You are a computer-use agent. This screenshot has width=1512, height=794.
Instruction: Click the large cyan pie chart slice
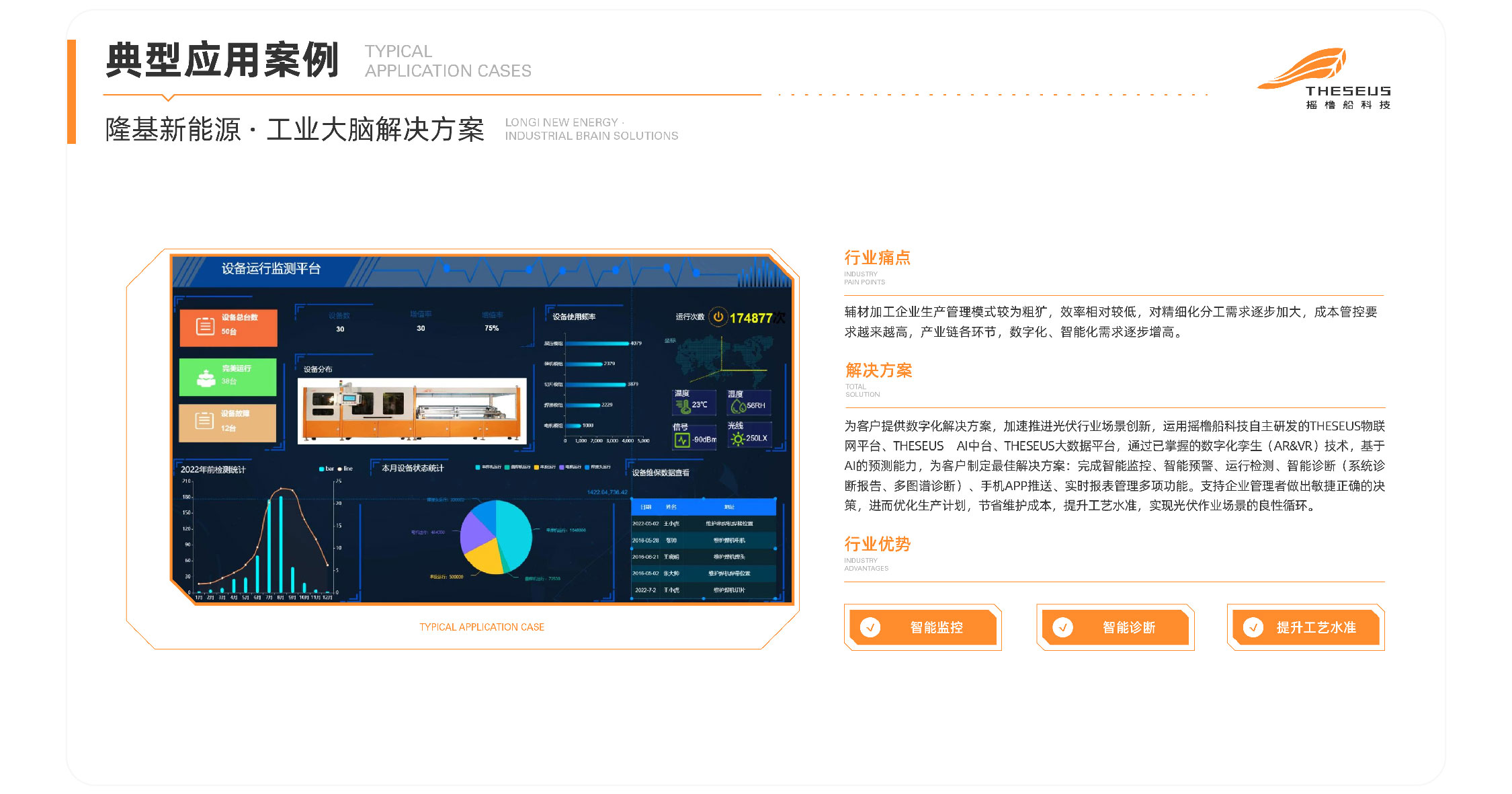(x=514, y=534)
